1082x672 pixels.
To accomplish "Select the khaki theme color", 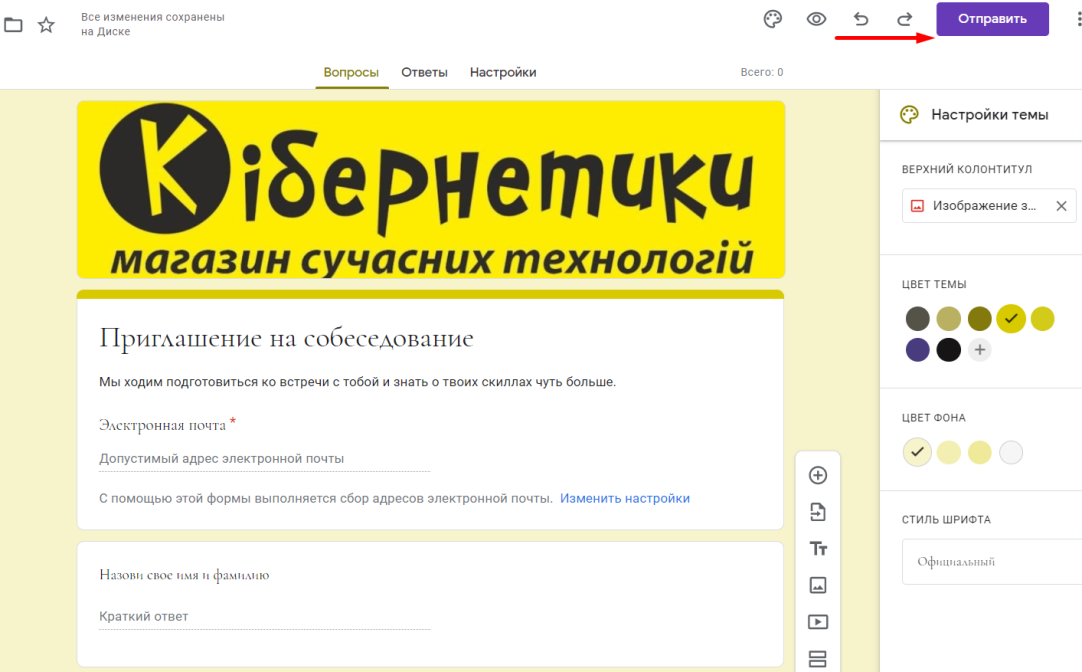I will 949,319.
